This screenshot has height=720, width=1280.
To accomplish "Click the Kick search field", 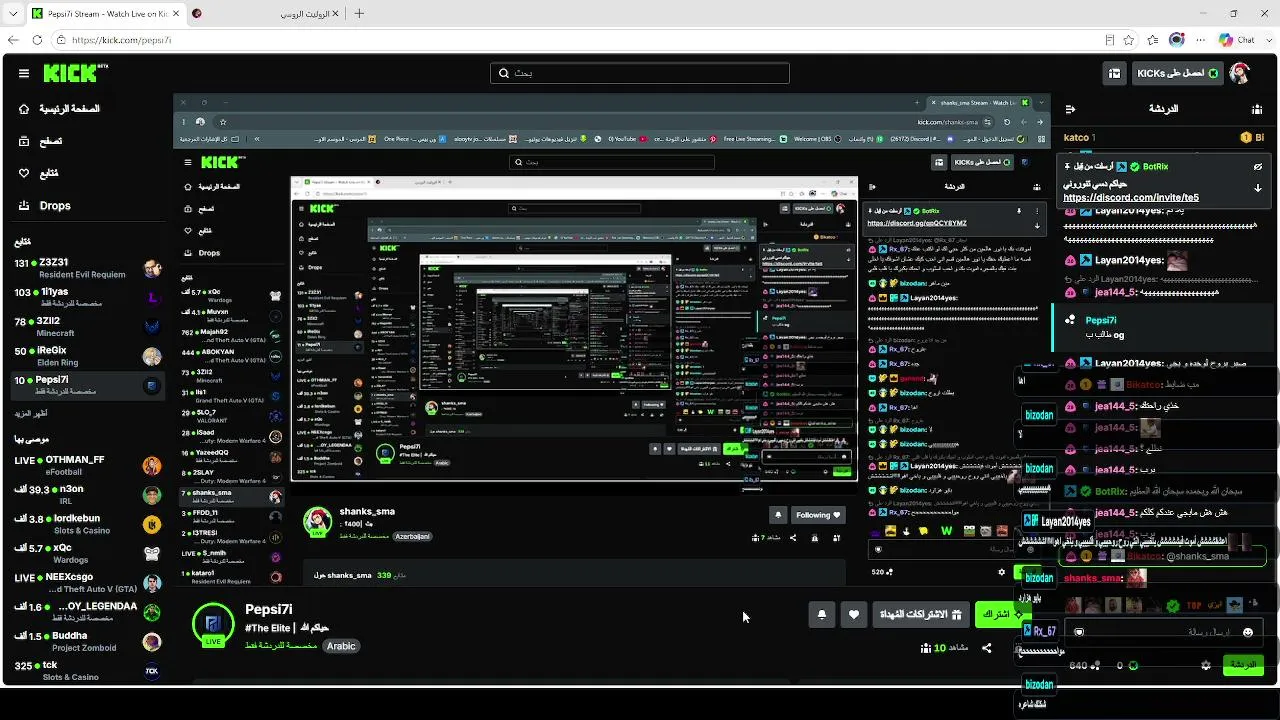I will [x=640, y=73].
